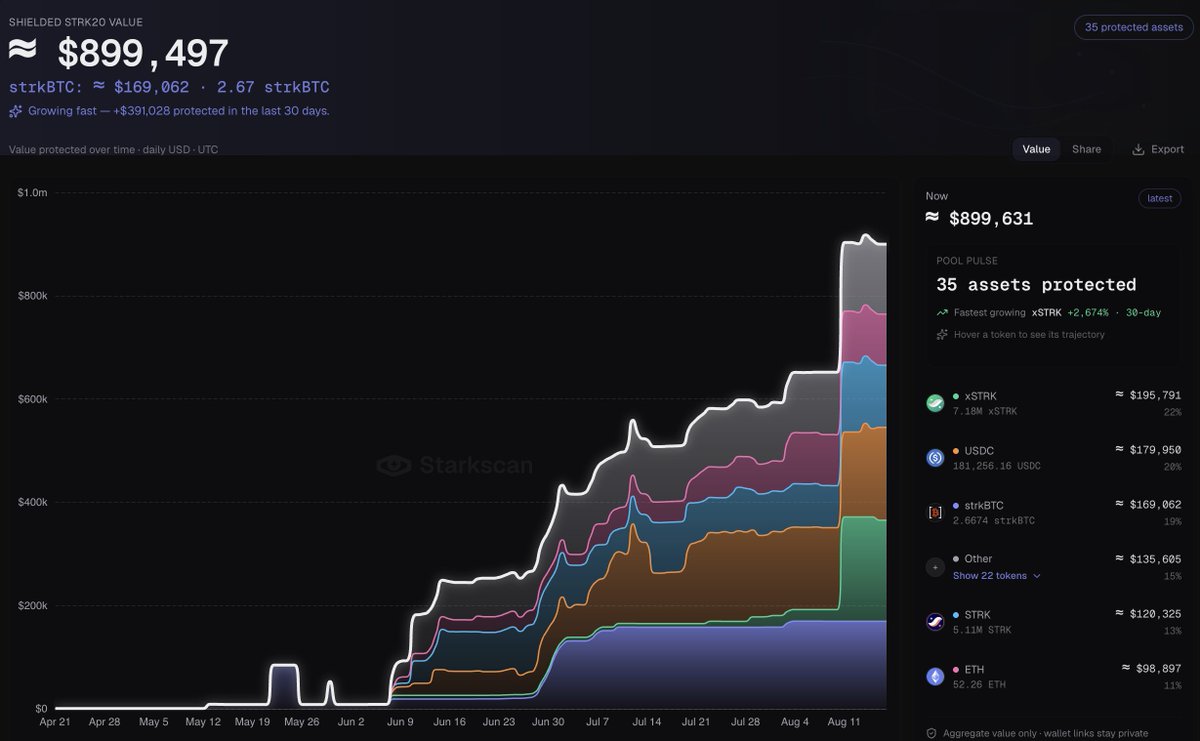Switch chart to Value view
The image size is (1200, 741).
click(1036, 149)
